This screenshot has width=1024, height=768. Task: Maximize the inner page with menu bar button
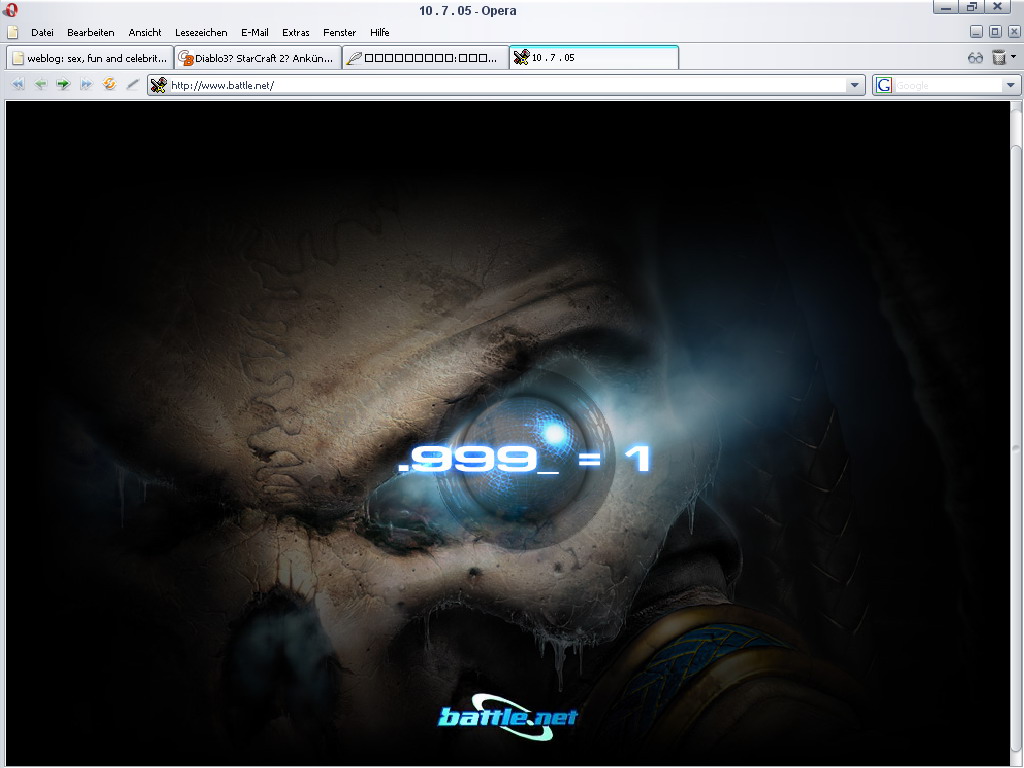point(995,32)
